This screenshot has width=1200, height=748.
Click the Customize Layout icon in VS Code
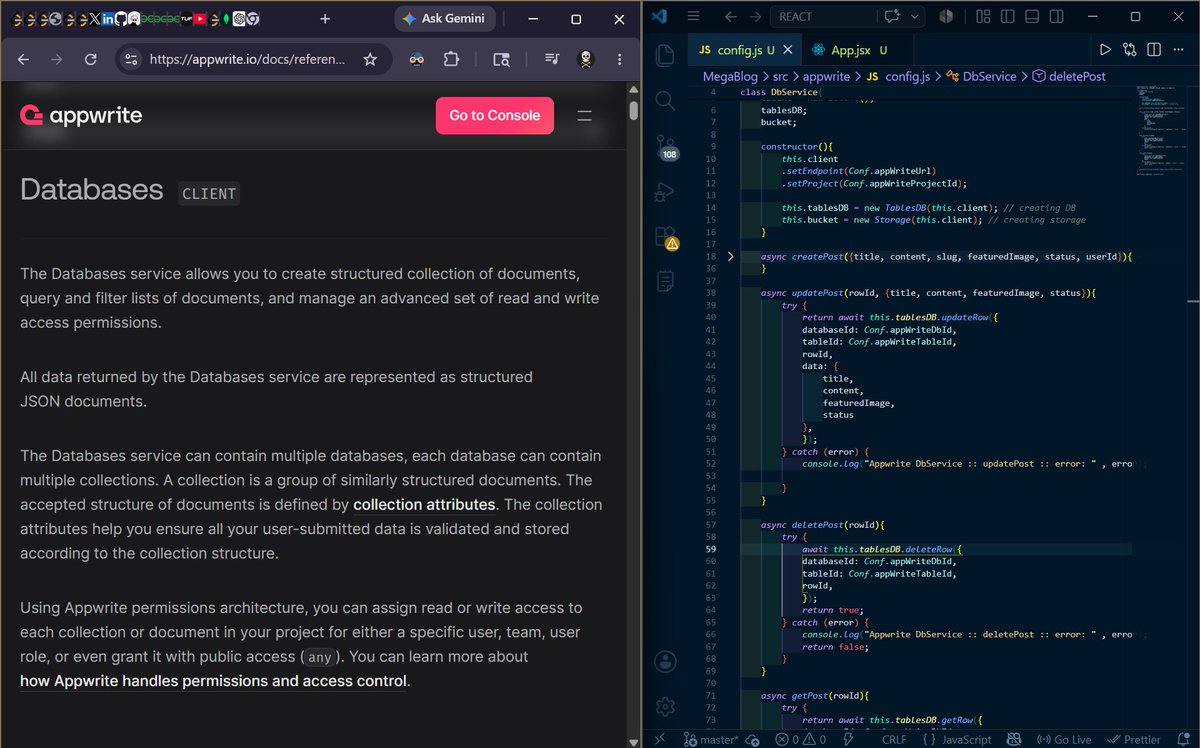983,17
